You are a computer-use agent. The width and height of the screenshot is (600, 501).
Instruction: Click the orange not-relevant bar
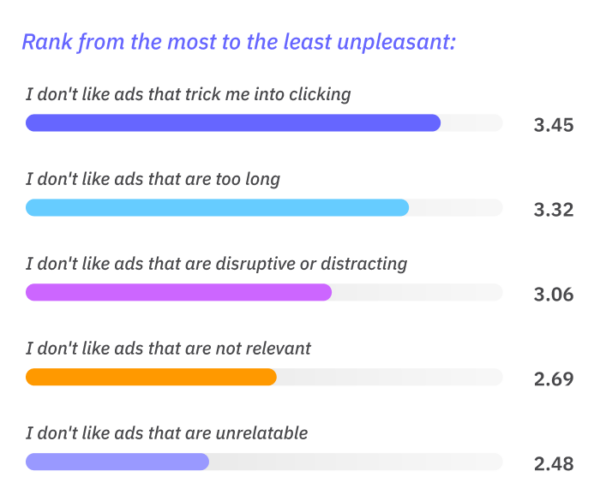(x=151, y=377)
